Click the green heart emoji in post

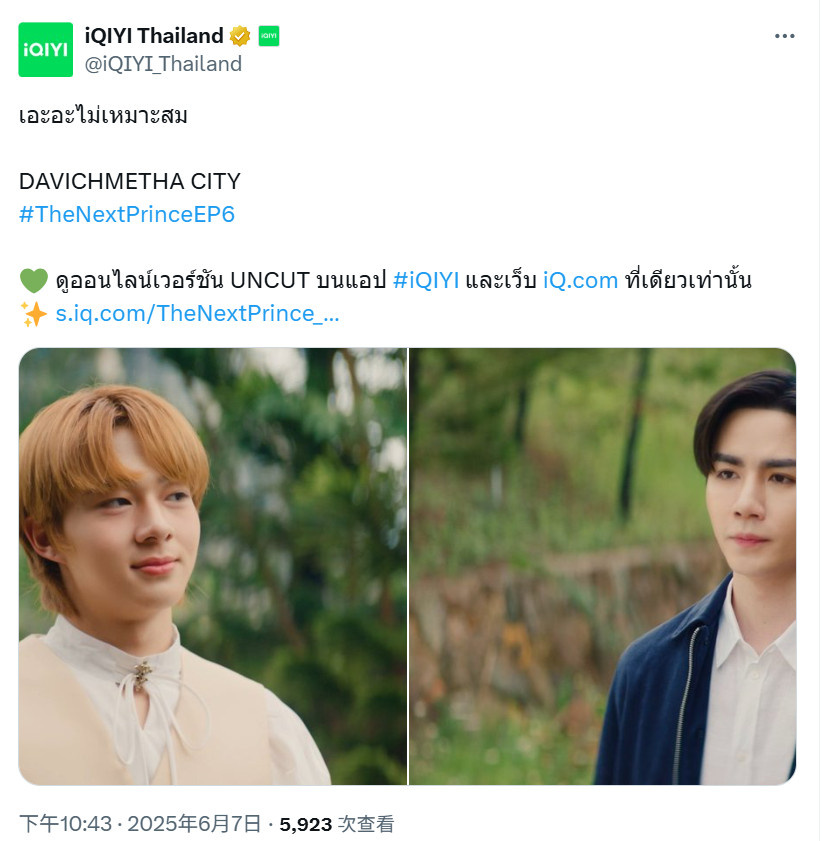34,281
